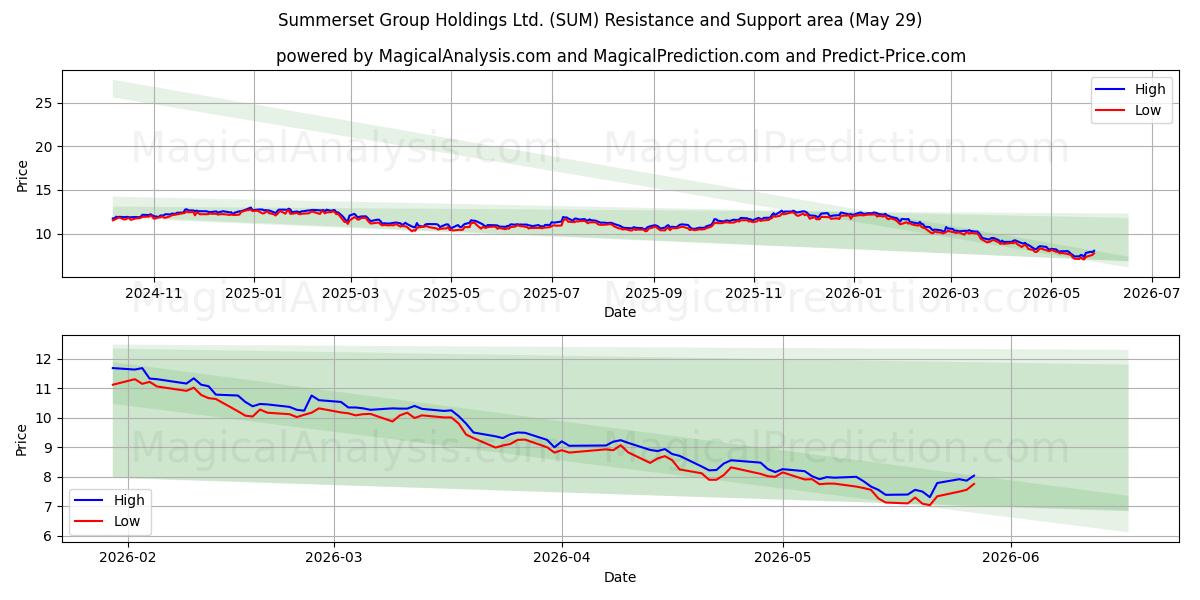
Task: Click the top chart's '2026-03' date tick label
Action: 951,295
